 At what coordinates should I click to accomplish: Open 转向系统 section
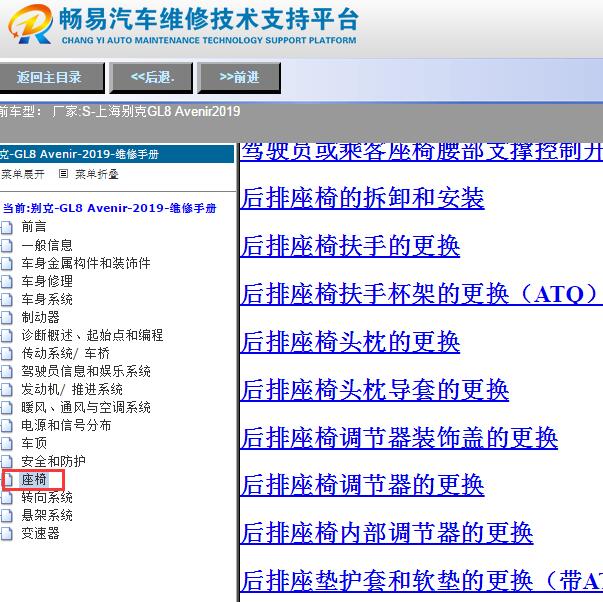(x=47, y=497)
